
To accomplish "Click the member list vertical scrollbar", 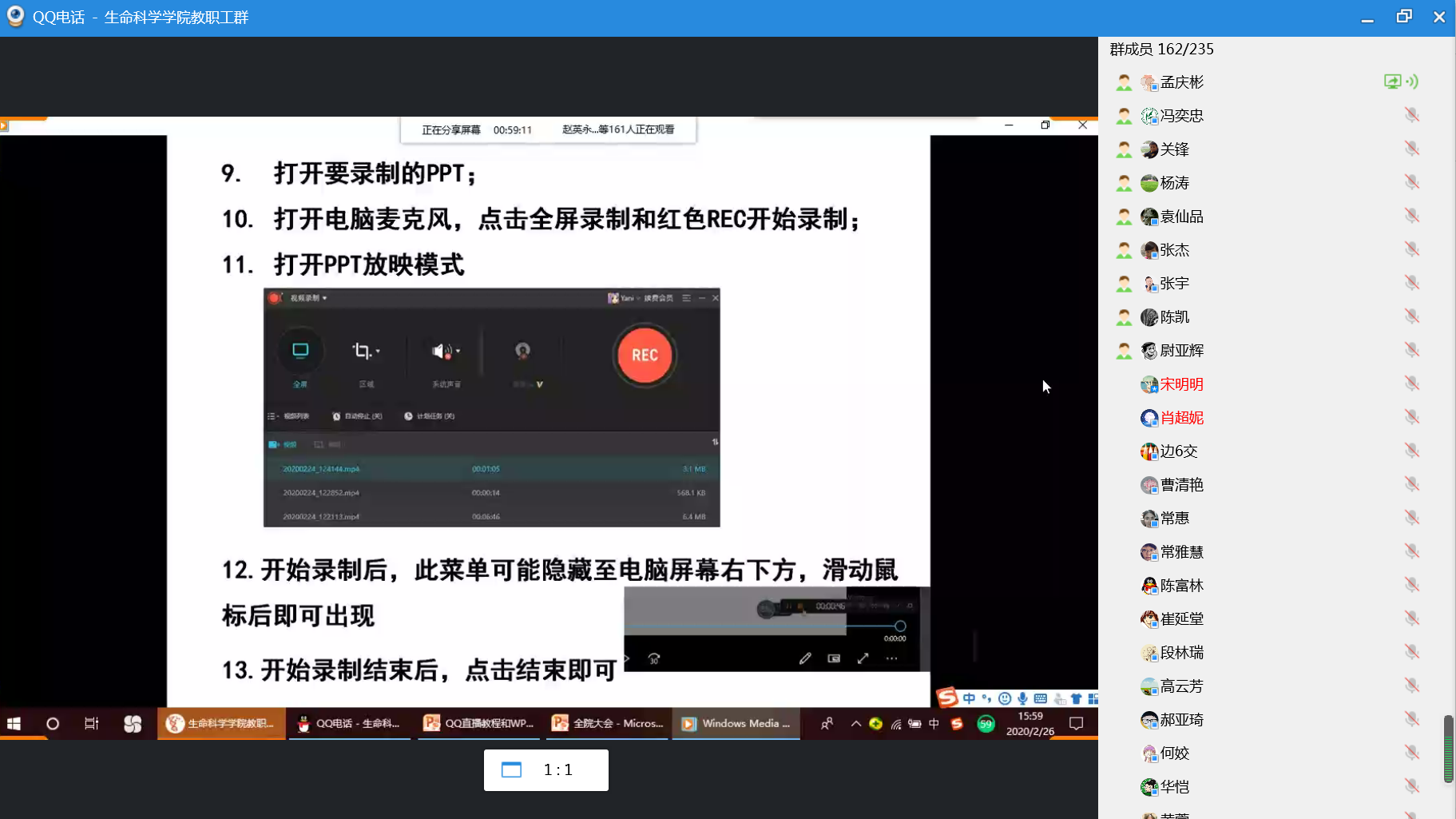I will pyautogui.click(x=1448, y=749).
